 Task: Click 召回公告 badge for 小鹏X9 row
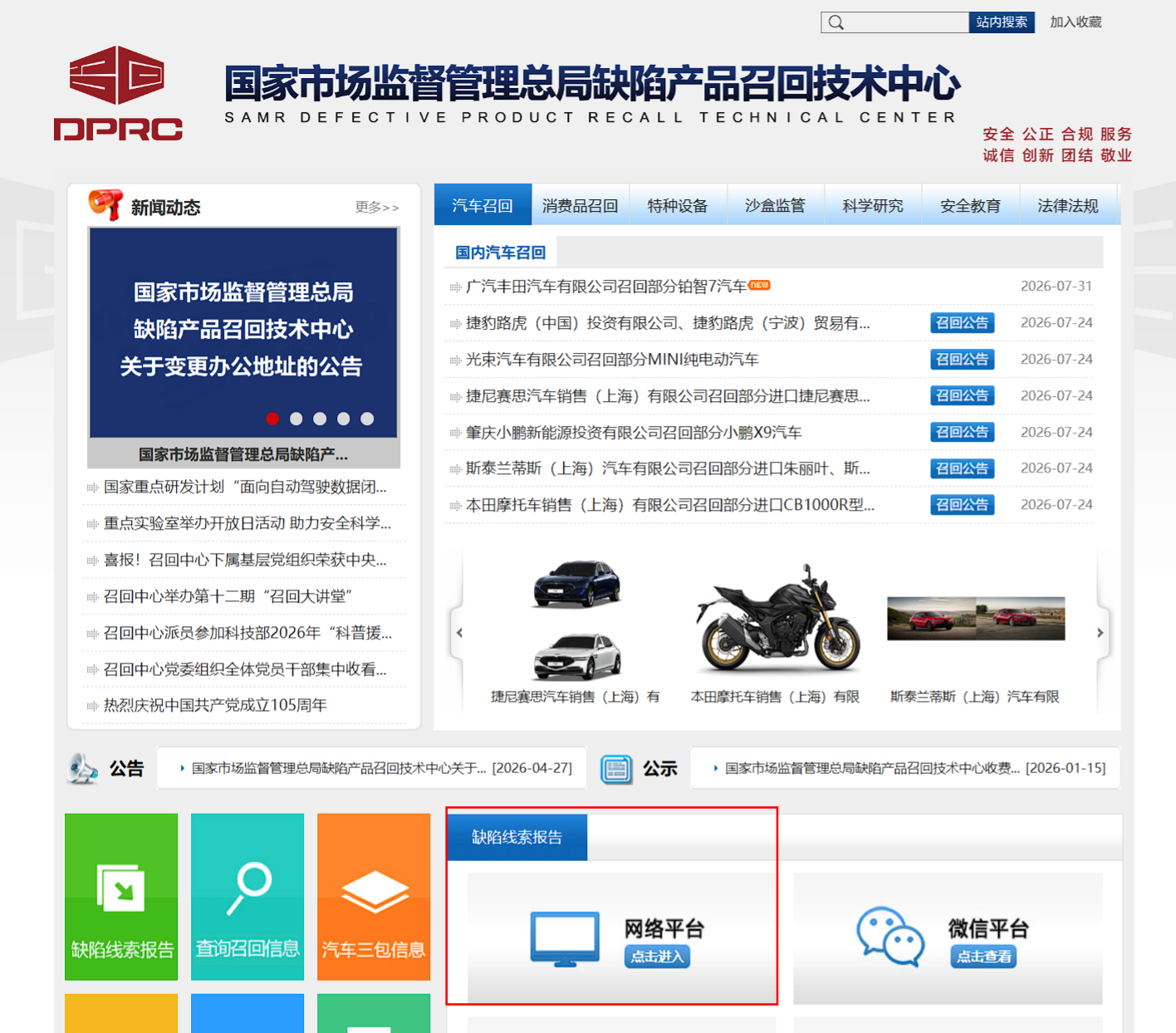pyautogui.click(x=963, y=433)
